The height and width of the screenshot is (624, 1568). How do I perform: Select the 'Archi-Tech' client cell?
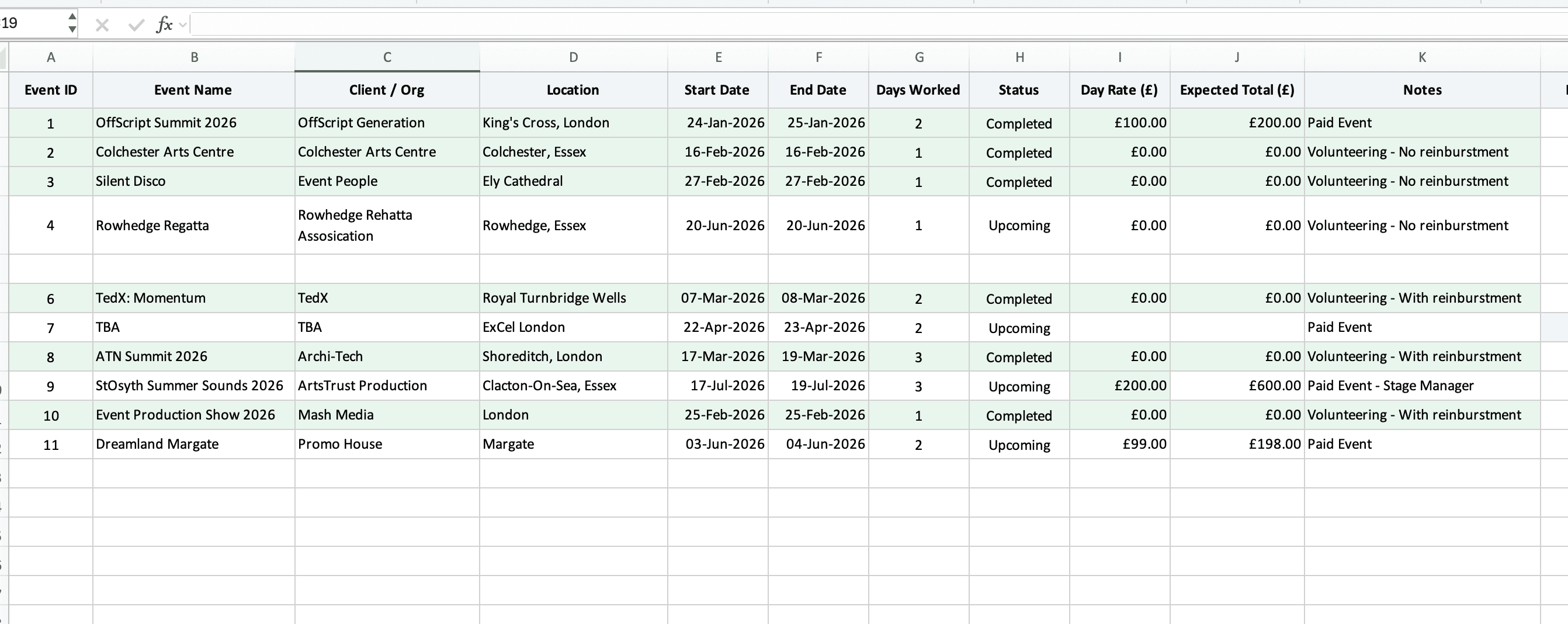[x=387, y=357]
